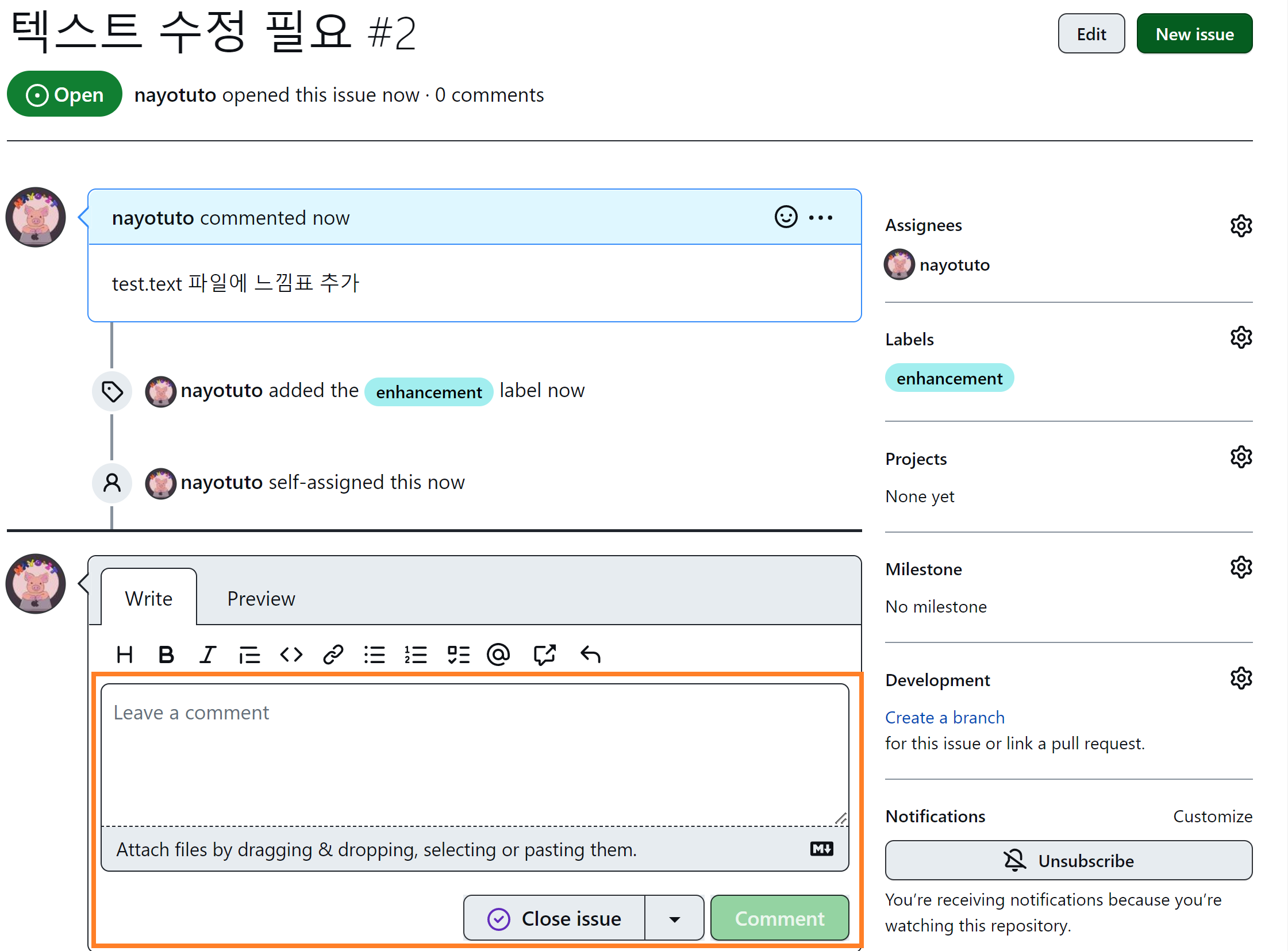Select the Write tab
This screenshot has width=1288, height=951.
pyautogui.click(x=148, y=599)
